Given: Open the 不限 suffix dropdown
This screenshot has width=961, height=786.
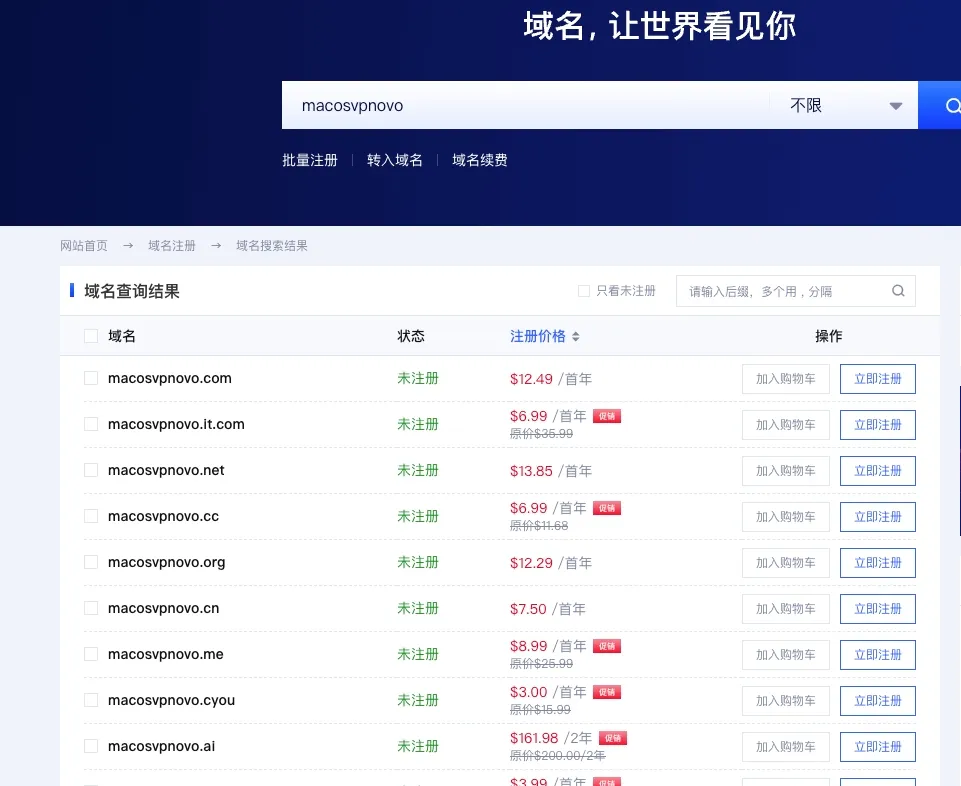Looking at the screenshot, I should [843, 105].
